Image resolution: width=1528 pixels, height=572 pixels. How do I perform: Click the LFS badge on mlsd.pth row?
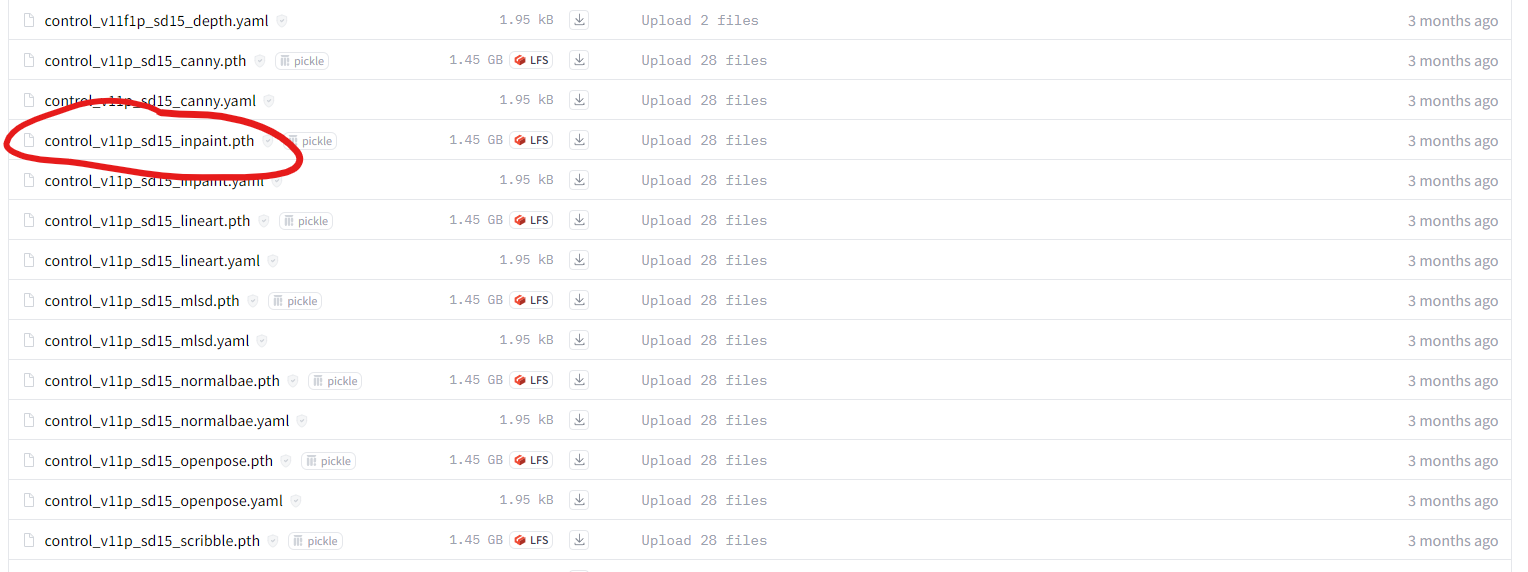tap(531, 300)
